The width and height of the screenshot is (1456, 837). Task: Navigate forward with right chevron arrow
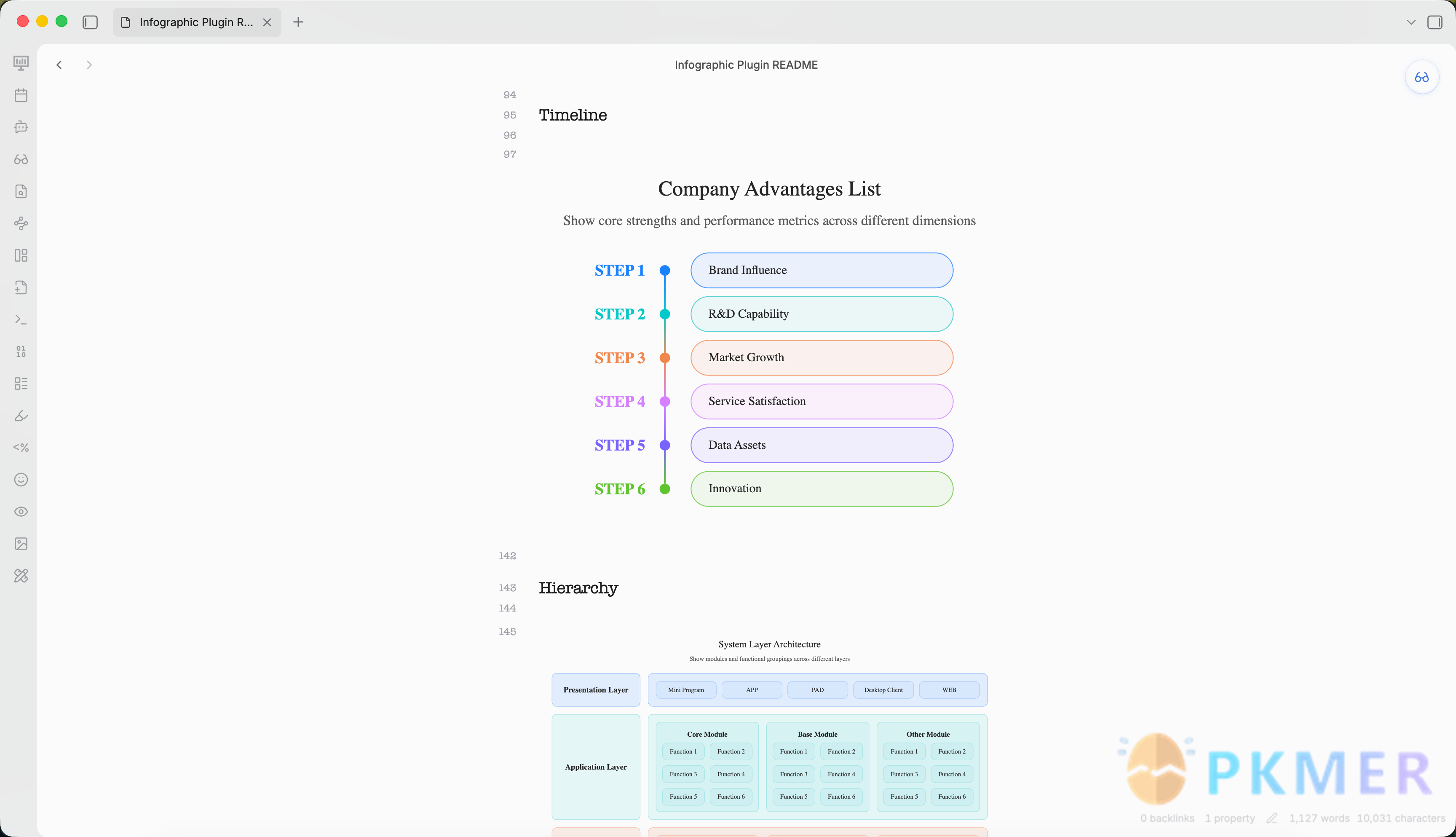(89, 65)
